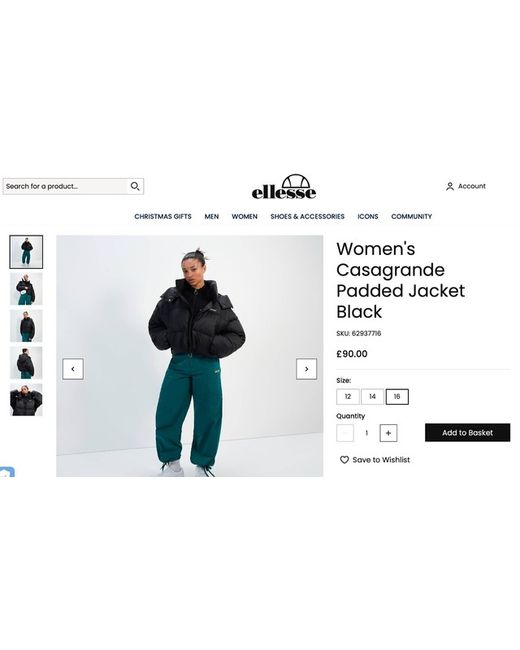
Task: Select the second product thumbnail
Action: click(26, 289)
